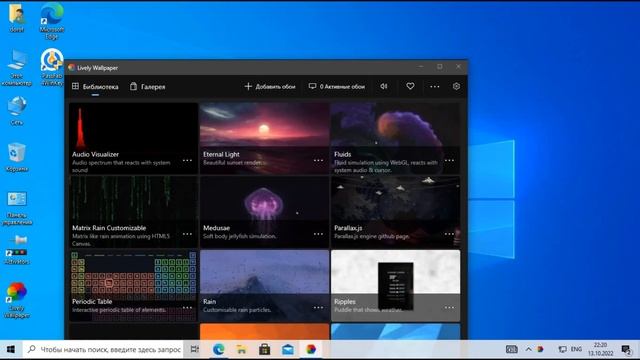The image size is (640, 360).
Task: Open the Windows Start menu
Action: [11, 349]
